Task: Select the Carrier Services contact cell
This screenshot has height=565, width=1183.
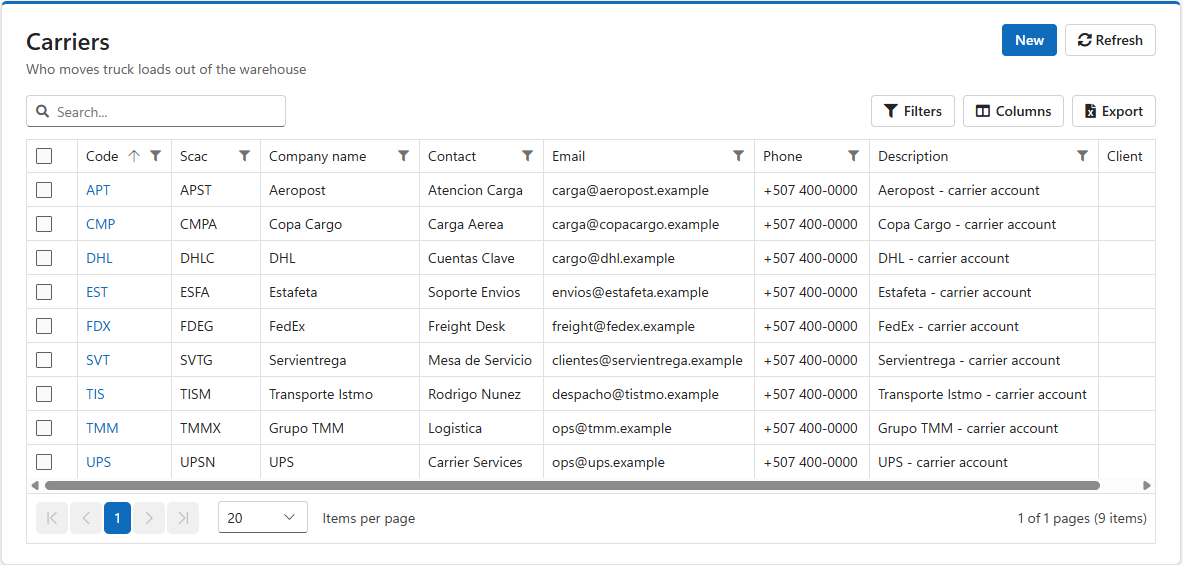Action: (x=481, y=462)
